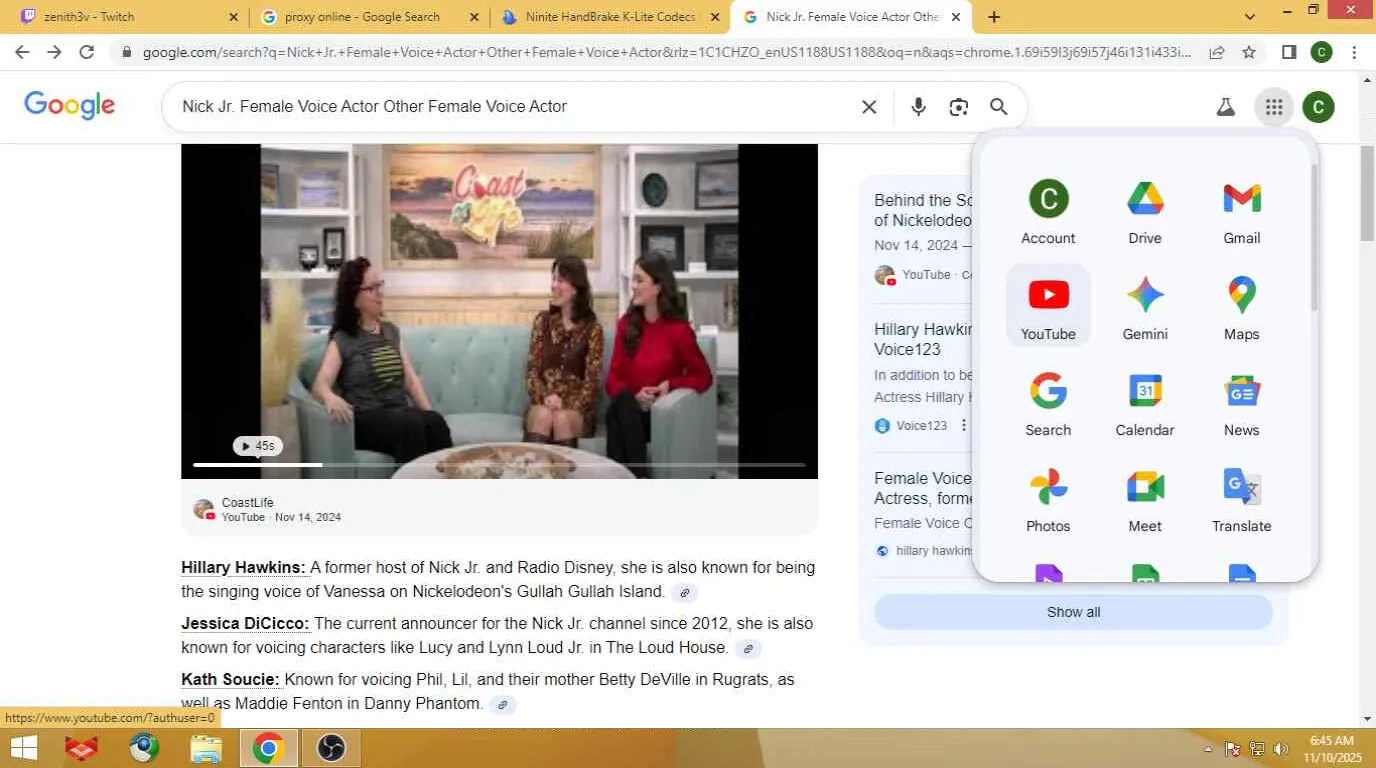Close the Ninite HandBrake tab

point(714,17)
